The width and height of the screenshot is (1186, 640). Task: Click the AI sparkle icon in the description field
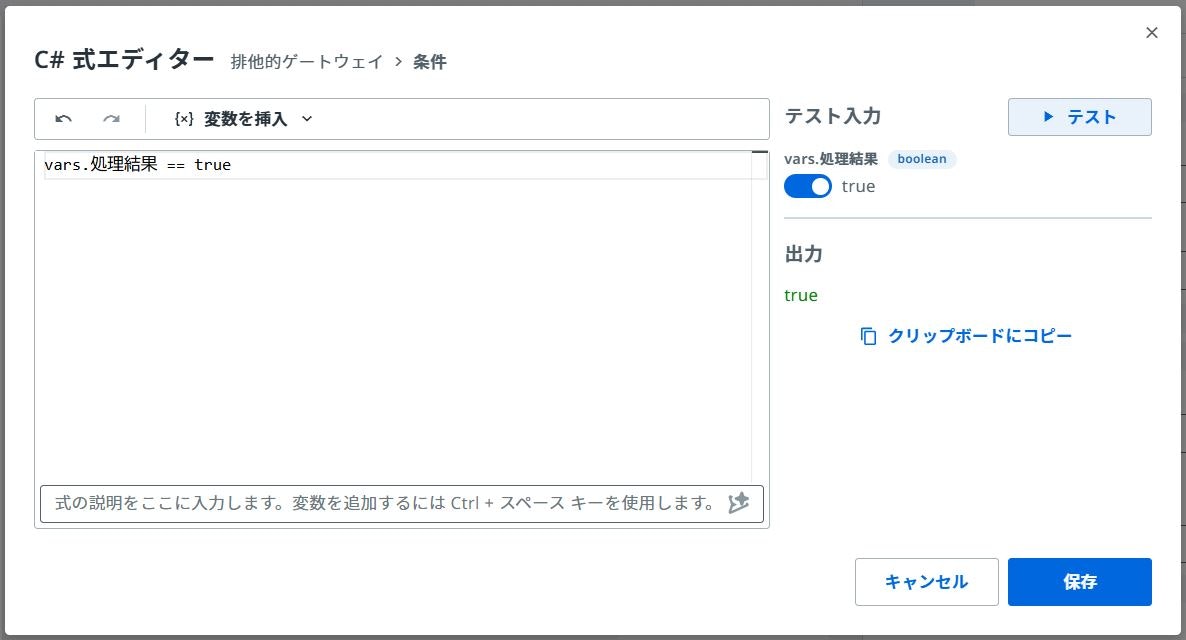click(x=739, y=503)
